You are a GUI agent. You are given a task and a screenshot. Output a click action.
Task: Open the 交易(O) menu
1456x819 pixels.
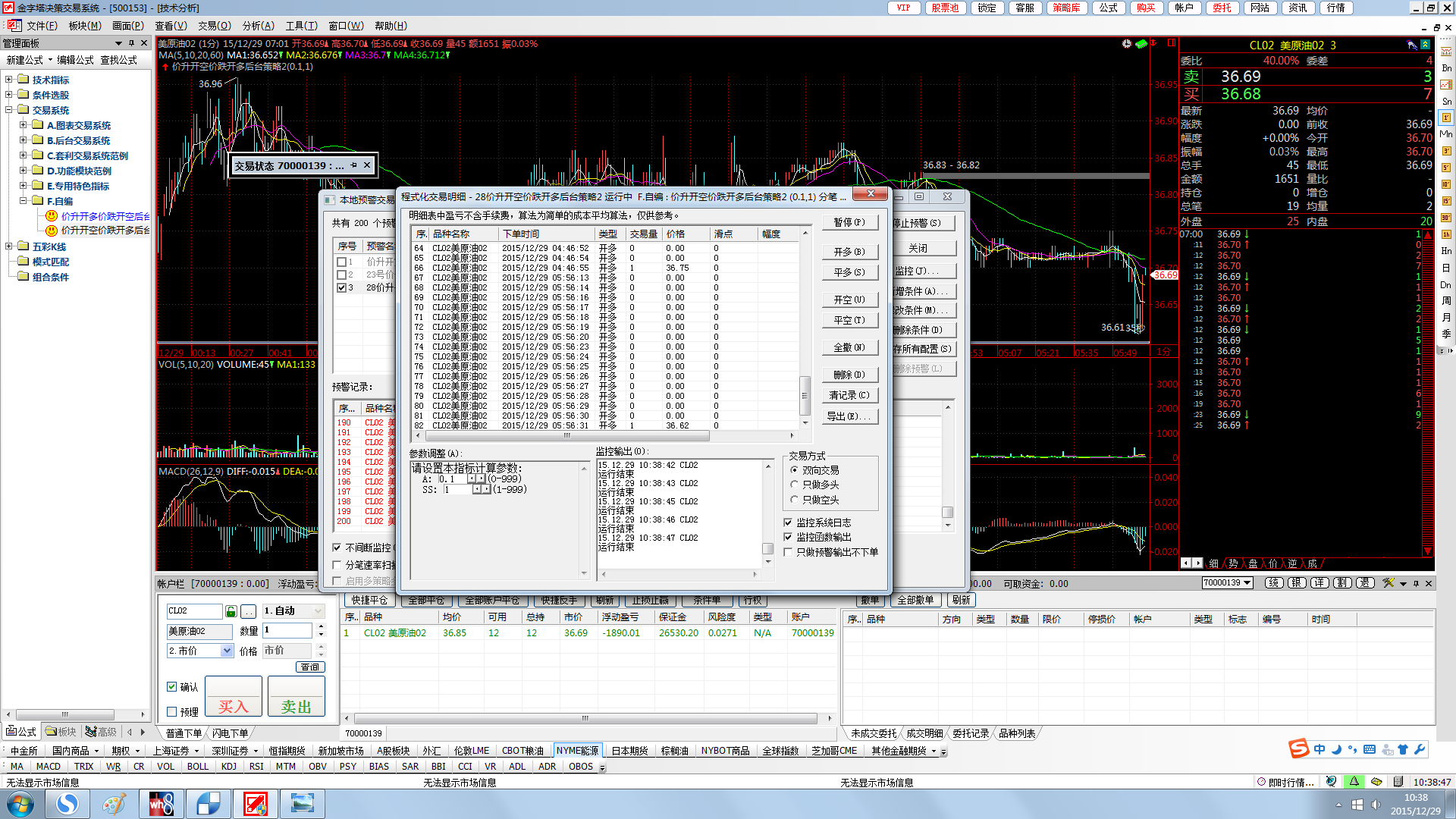click(215, 26)
